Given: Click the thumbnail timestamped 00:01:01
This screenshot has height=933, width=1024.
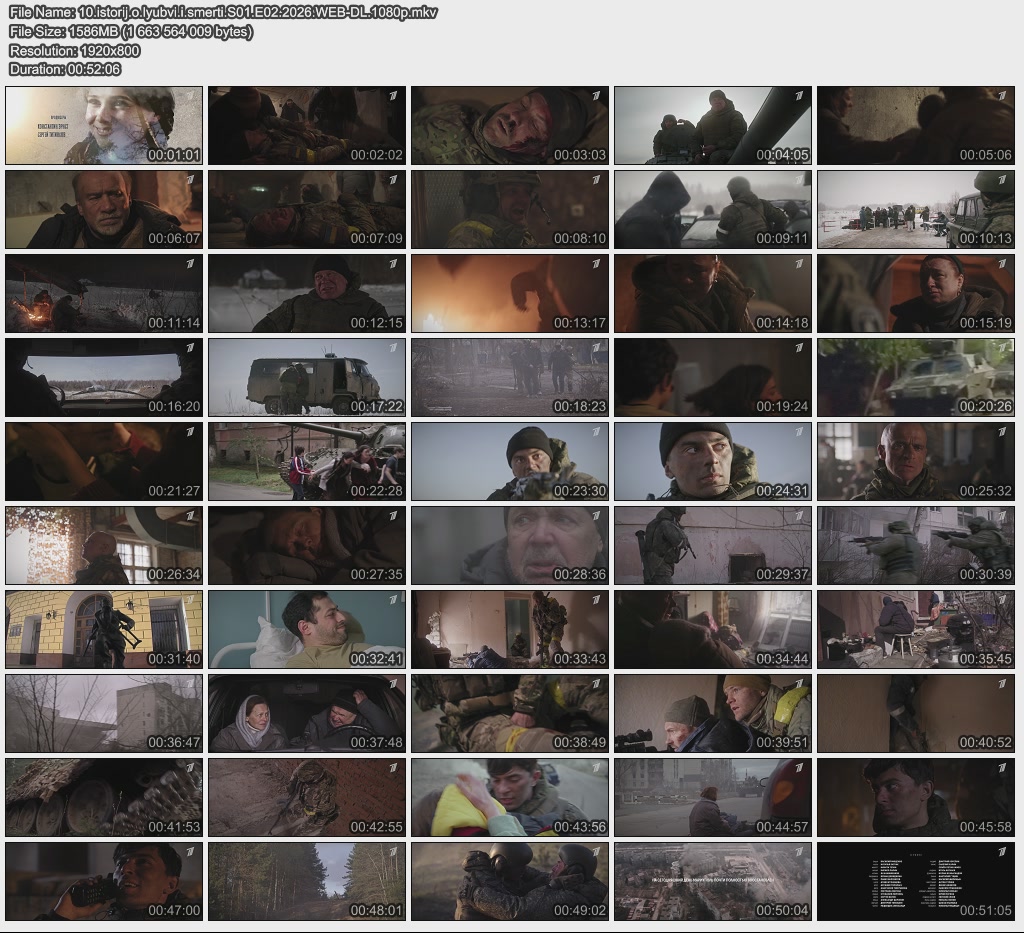Looking at the screenshot, I should 104,125.
